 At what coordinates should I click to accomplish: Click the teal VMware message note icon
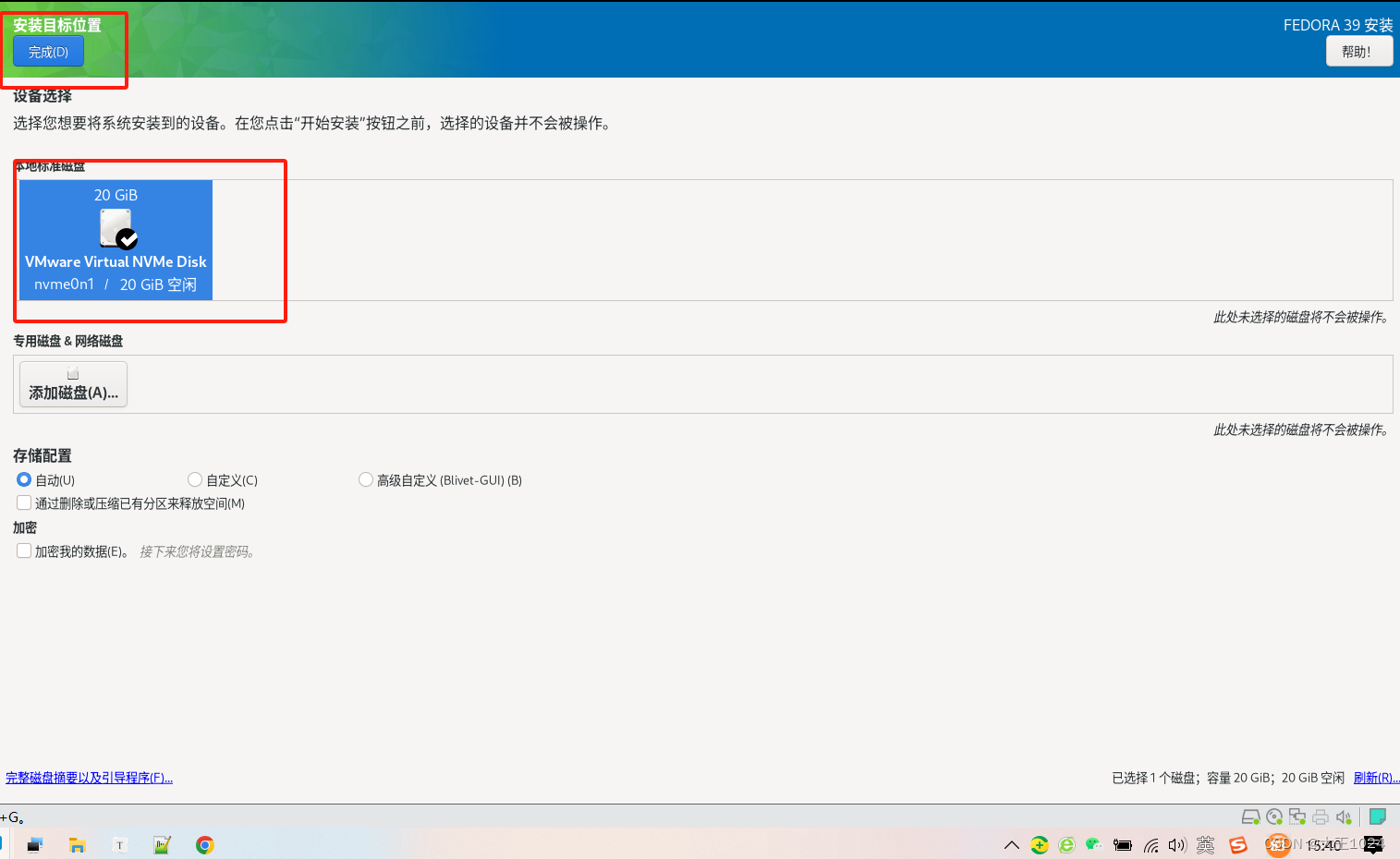1377,817
